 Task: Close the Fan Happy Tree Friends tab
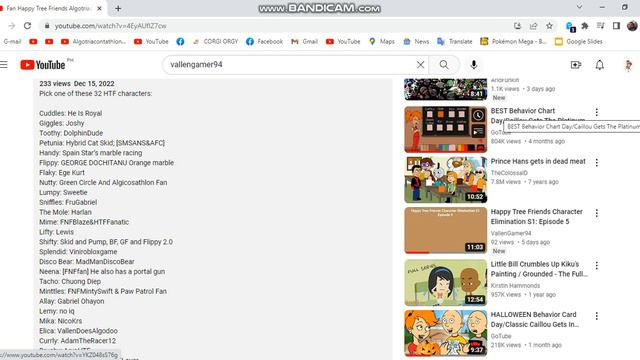pos(99,8)
